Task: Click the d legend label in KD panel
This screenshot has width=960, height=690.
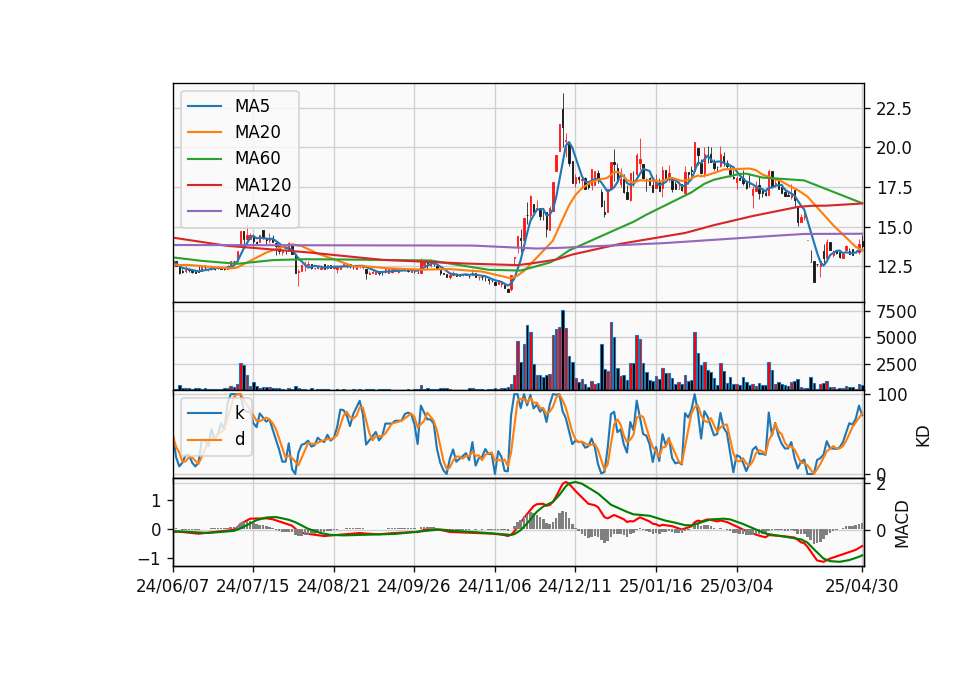Action: (239, 439)
